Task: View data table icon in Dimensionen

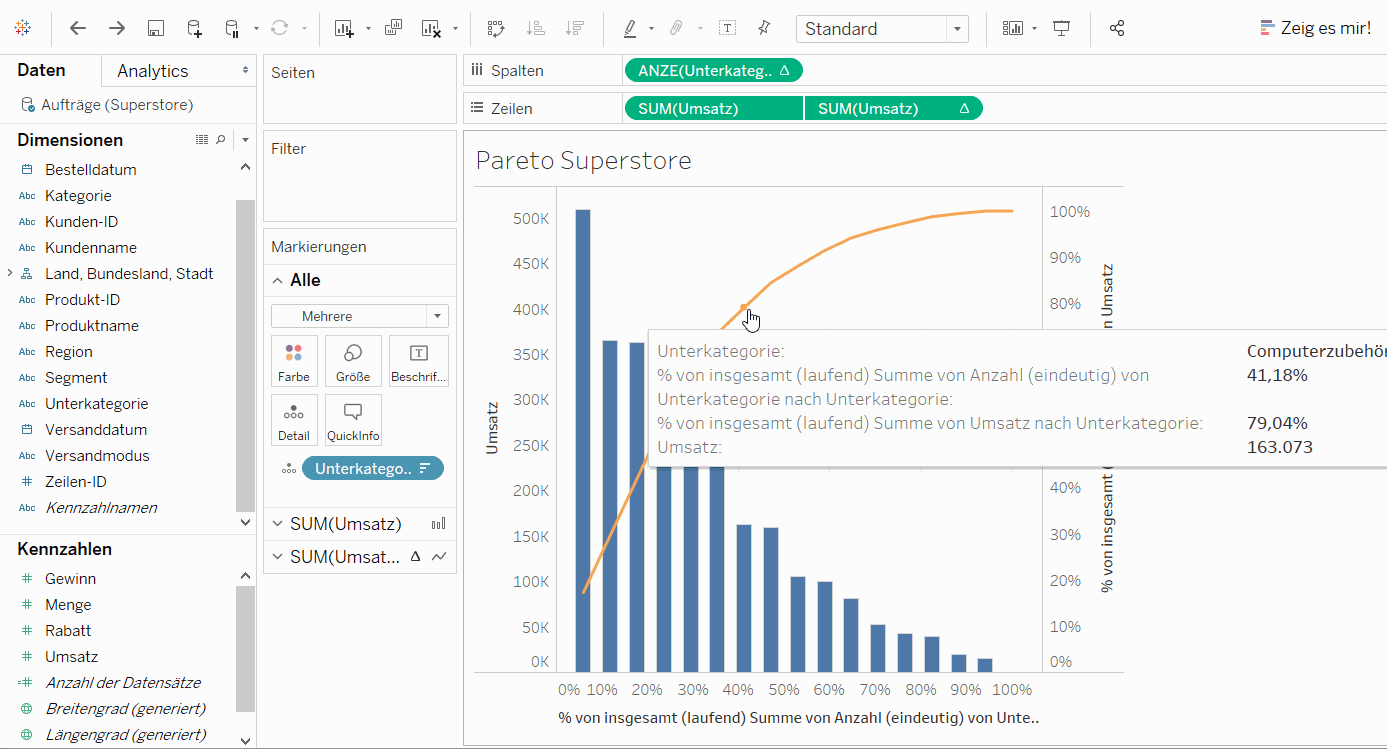Action: [202, 140]
